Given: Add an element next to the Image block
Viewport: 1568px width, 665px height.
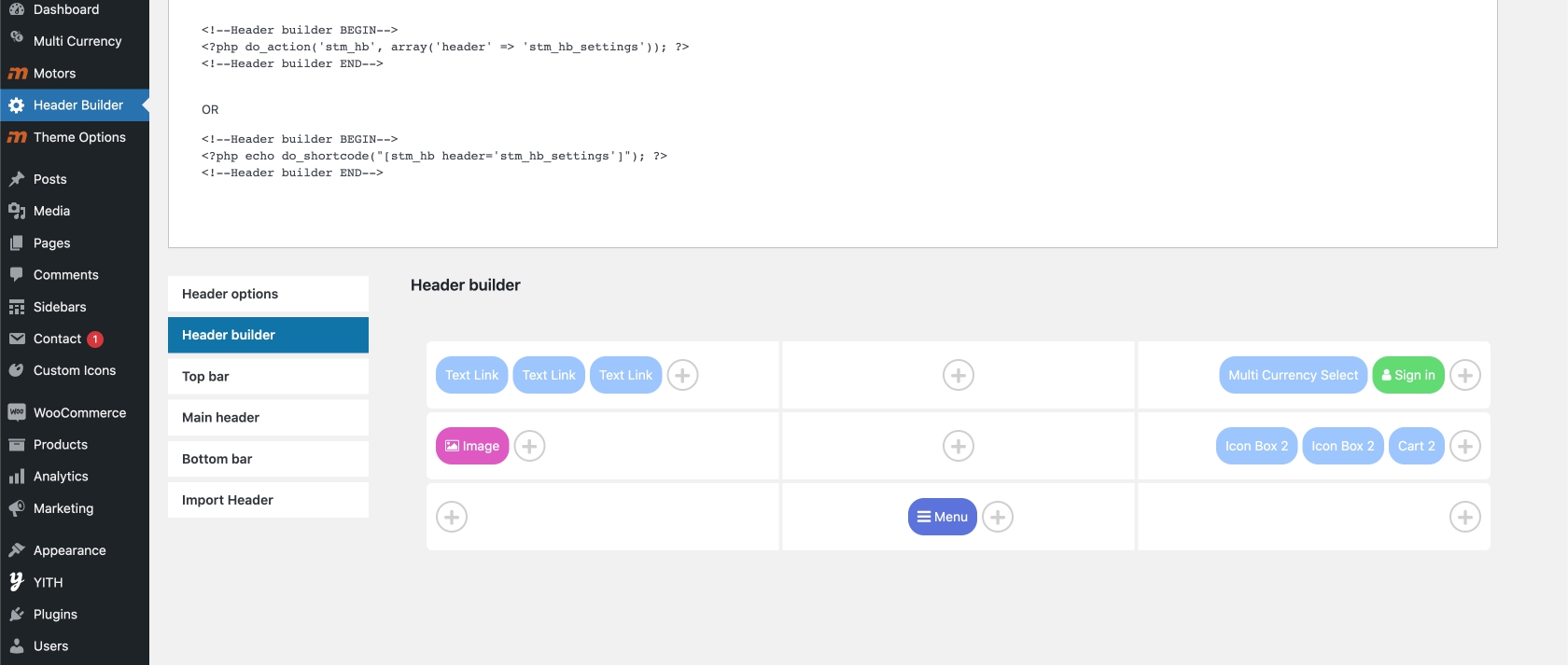Looking at the screenshot, I should [529, 446].
